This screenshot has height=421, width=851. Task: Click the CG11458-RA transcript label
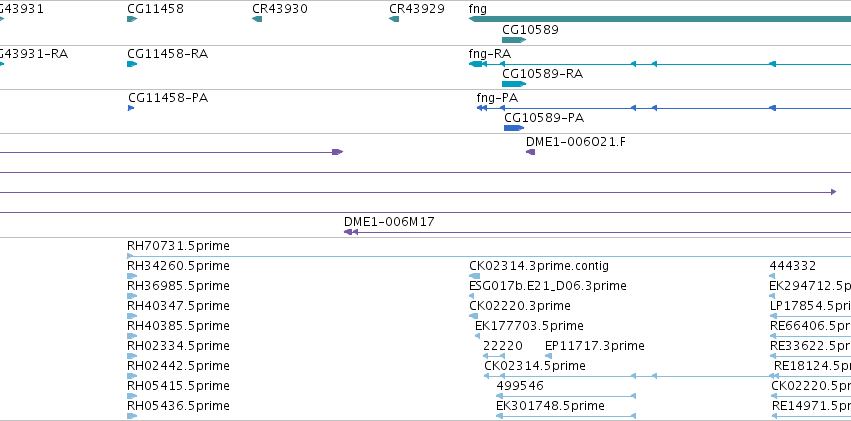(167, 54)
